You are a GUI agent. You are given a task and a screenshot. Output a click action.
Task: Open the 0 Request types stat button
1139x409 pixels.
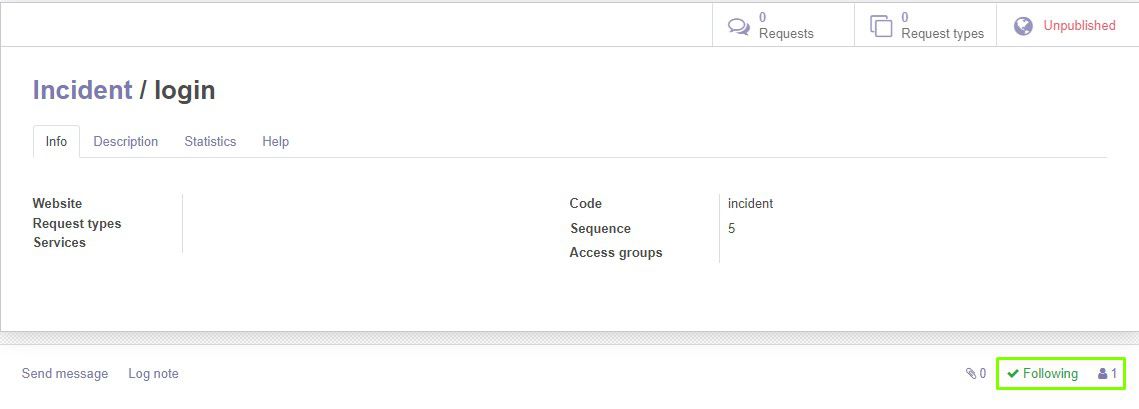925,25
